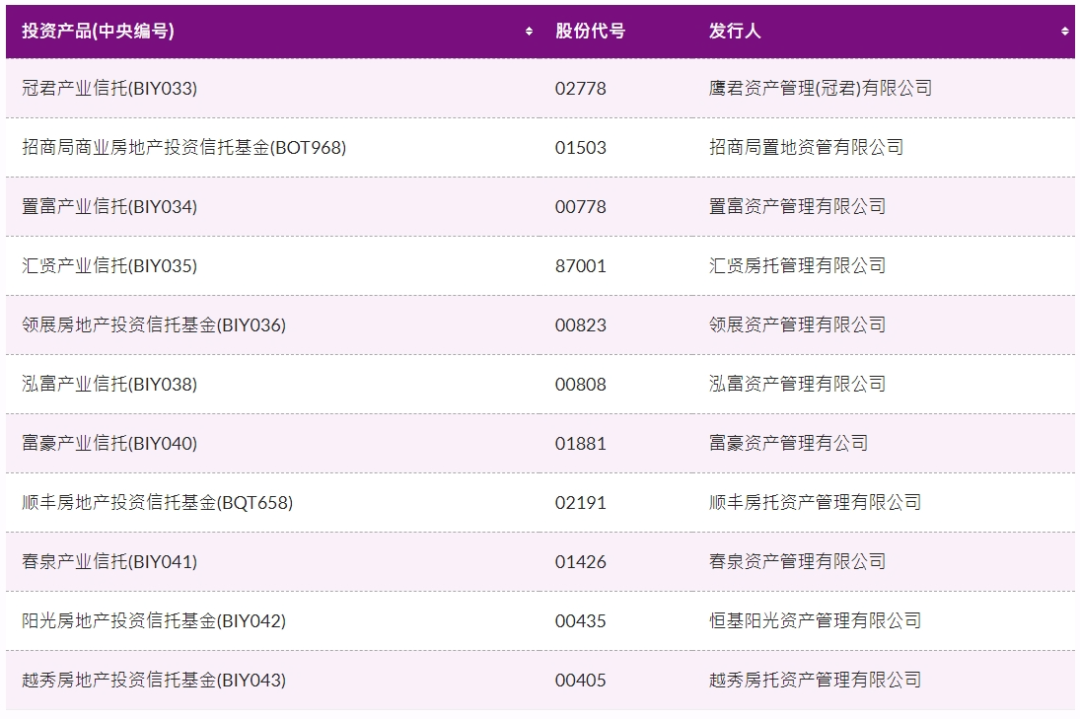Click the 股份代号 column header

(x=590, y=31)
